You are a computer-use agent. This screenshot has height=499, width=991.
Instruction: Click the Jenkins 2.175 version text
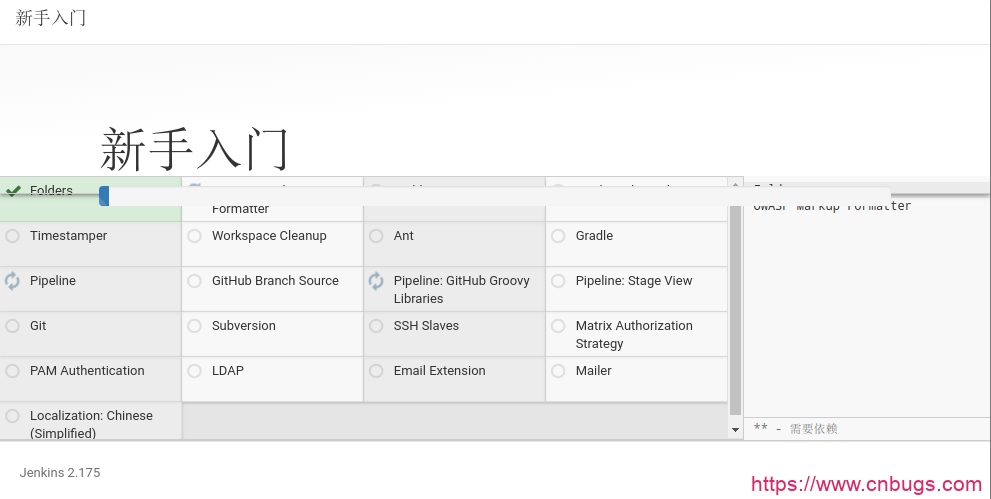pyautogui.click(x=60, y=473)
